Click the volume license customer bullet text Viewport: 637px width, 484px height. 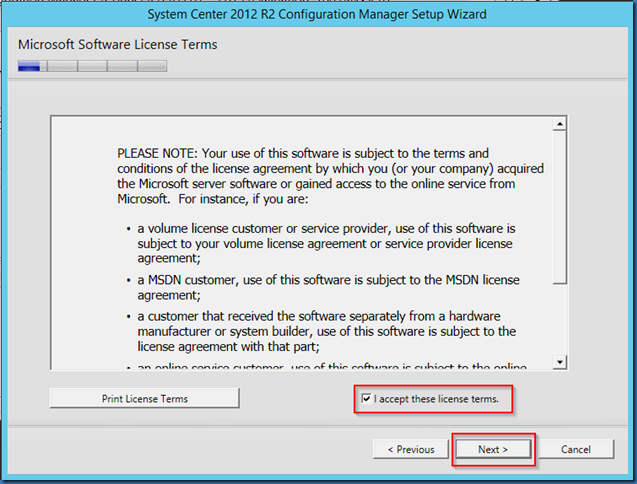point(326,243)
